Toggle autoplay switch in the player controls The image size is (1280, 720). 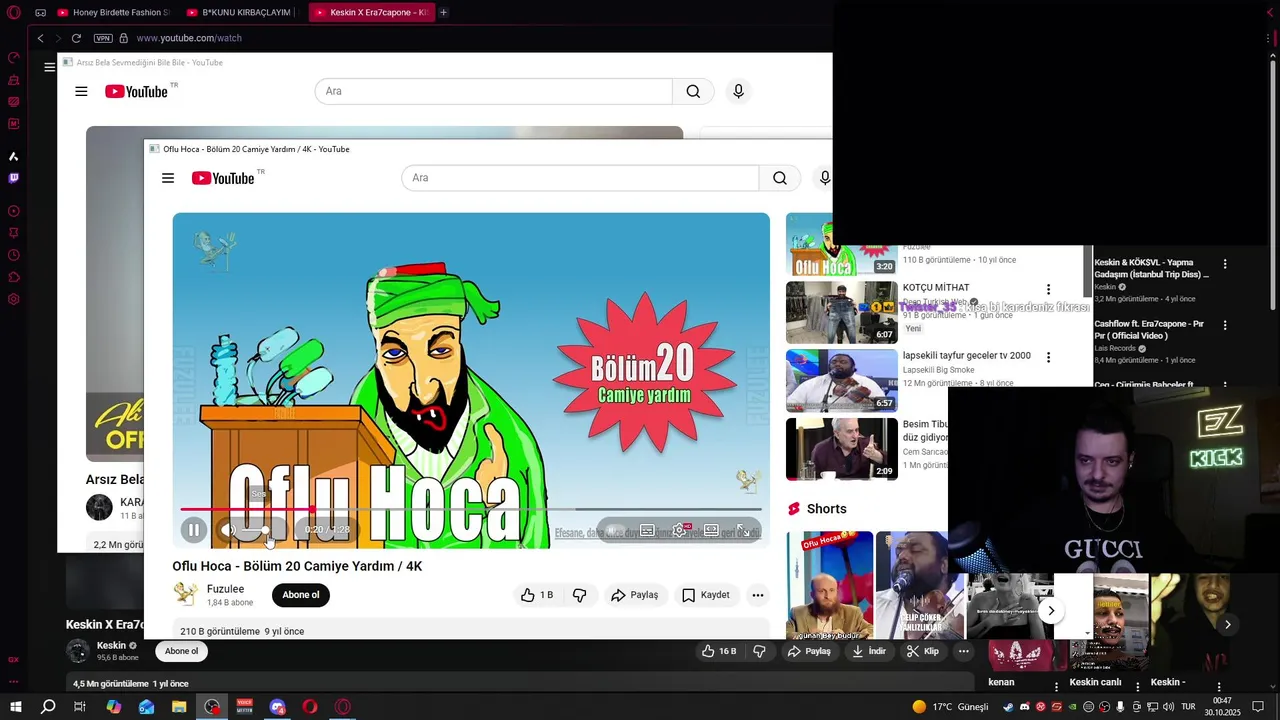(613, 530)
